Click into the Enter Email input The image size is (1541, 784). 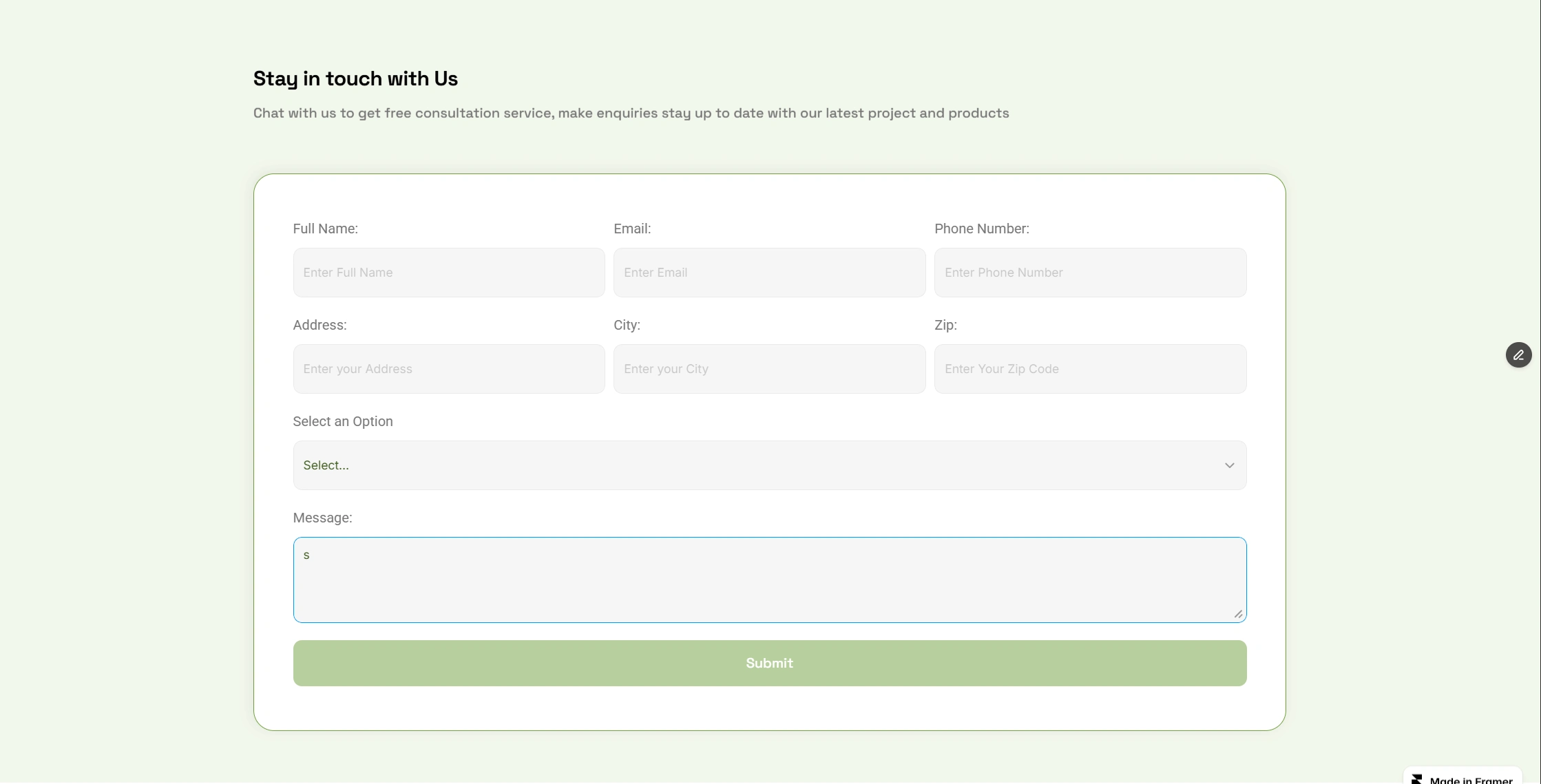pos(769,273)
